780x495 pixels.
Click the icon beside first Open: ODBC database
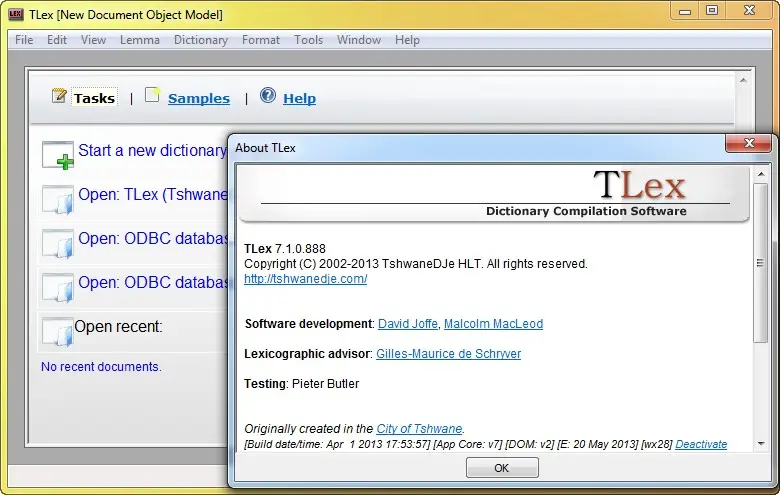coord(58,243)
